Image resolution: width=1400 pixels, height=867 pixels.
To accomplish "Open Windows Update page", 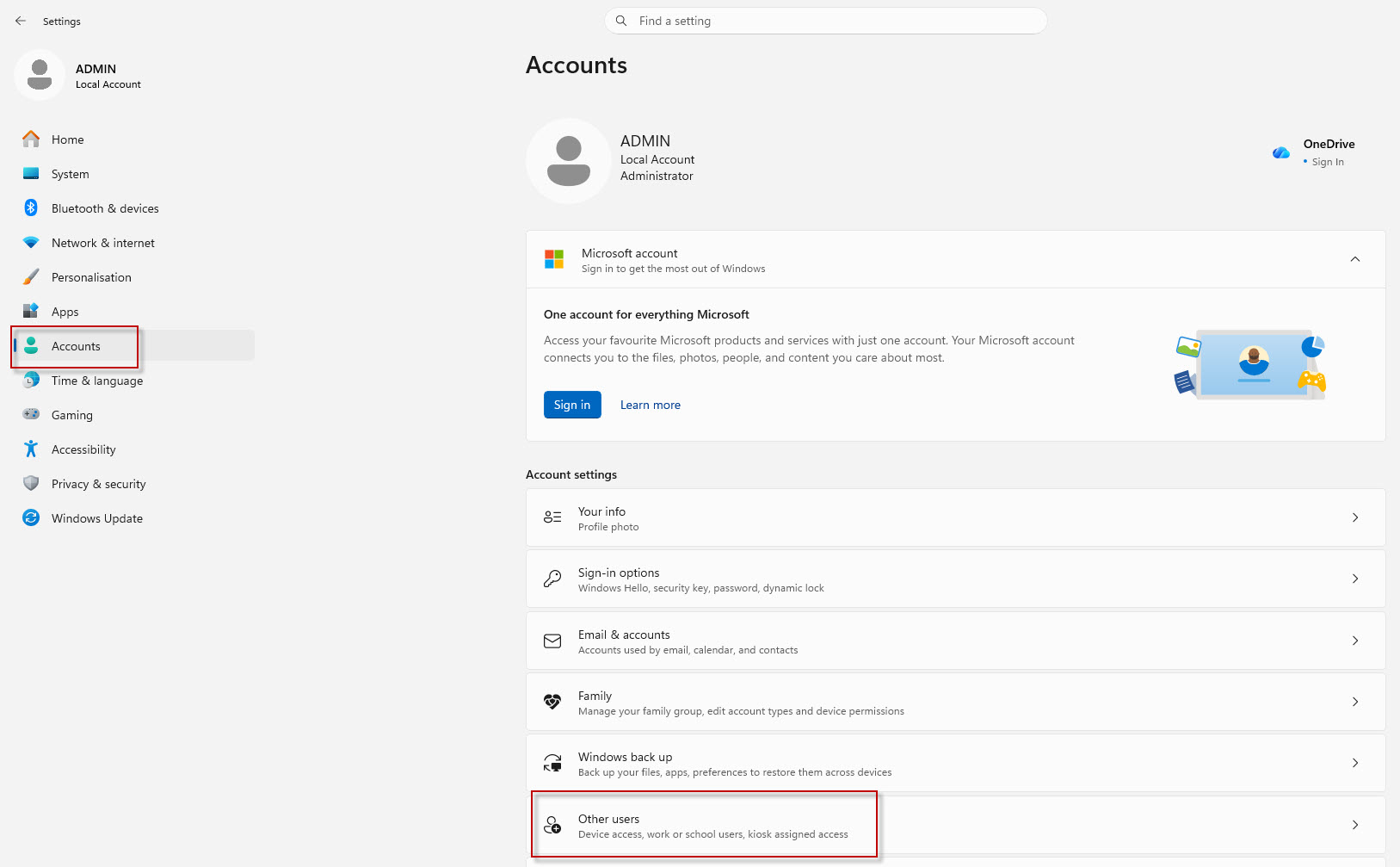I will [x=134, y=517].
